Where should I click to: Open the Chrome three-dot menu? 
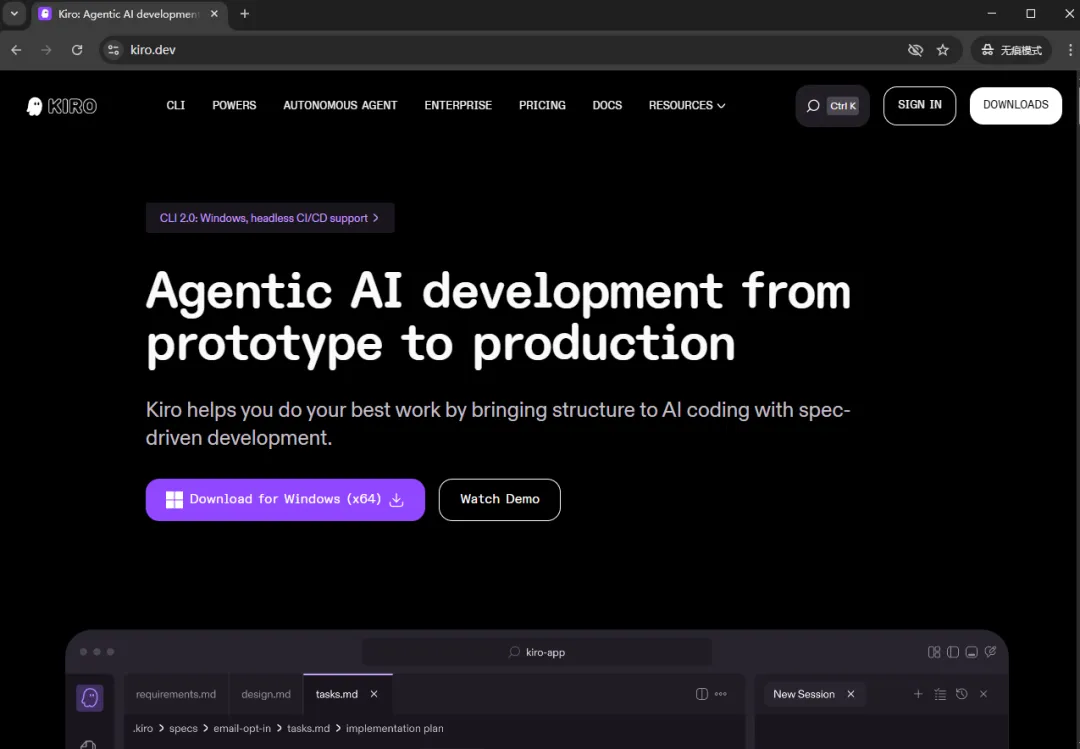tap(1070, 50)
